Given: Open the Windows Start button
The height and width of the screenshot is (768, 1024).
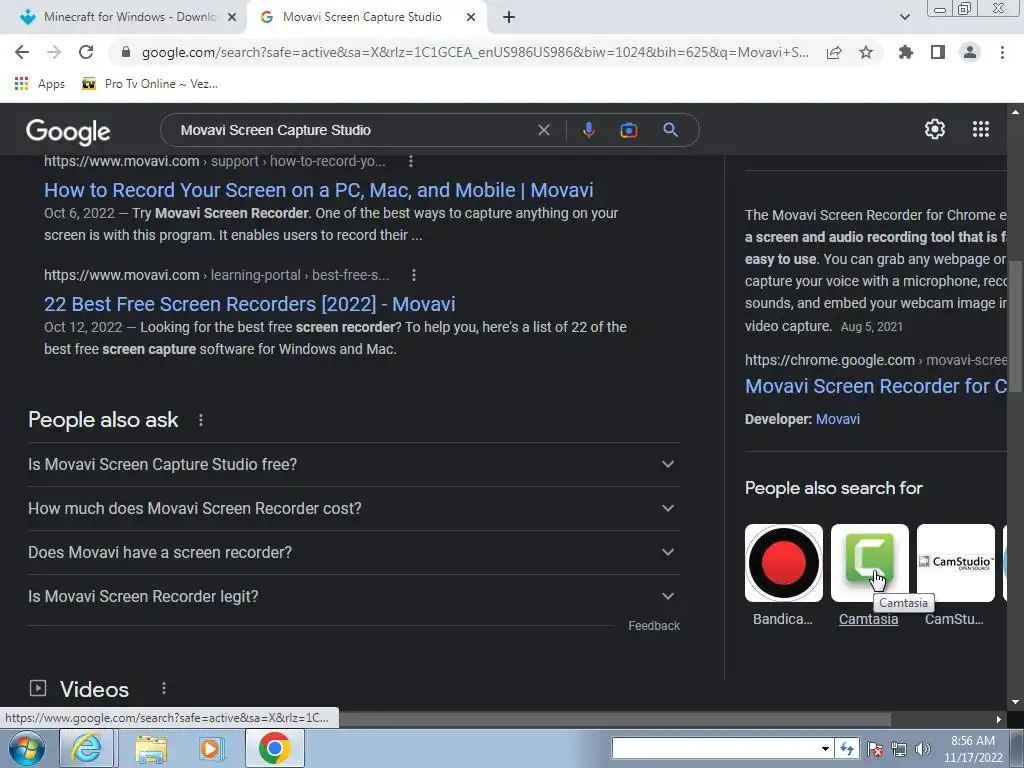Looking at the screenshot, I should pos(27,748).
